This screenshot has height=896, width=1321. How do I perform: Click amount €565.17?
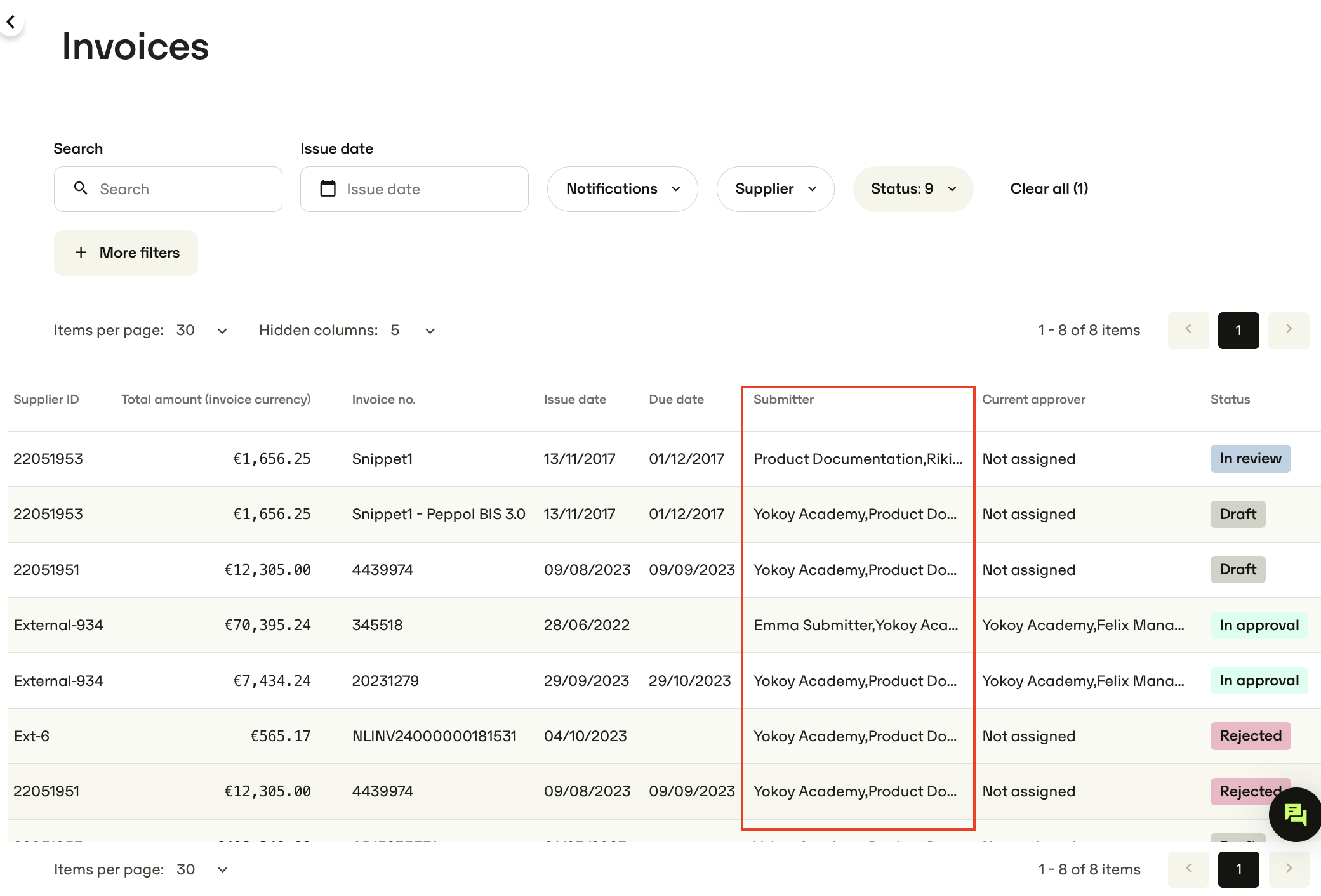pyautogui.click(x=280, y=736)
